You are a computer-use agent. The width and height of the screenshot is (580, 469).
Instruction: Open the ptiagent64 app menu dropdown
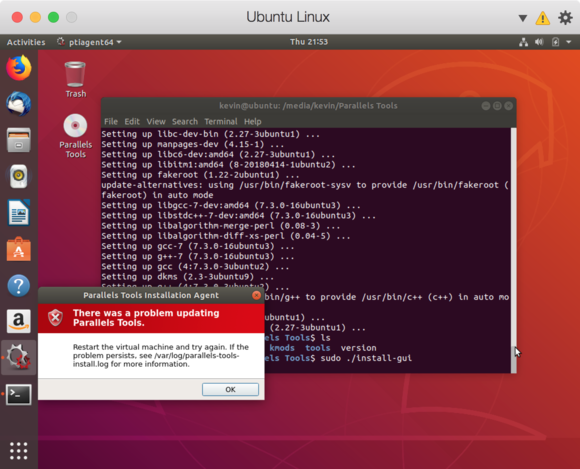89,42
